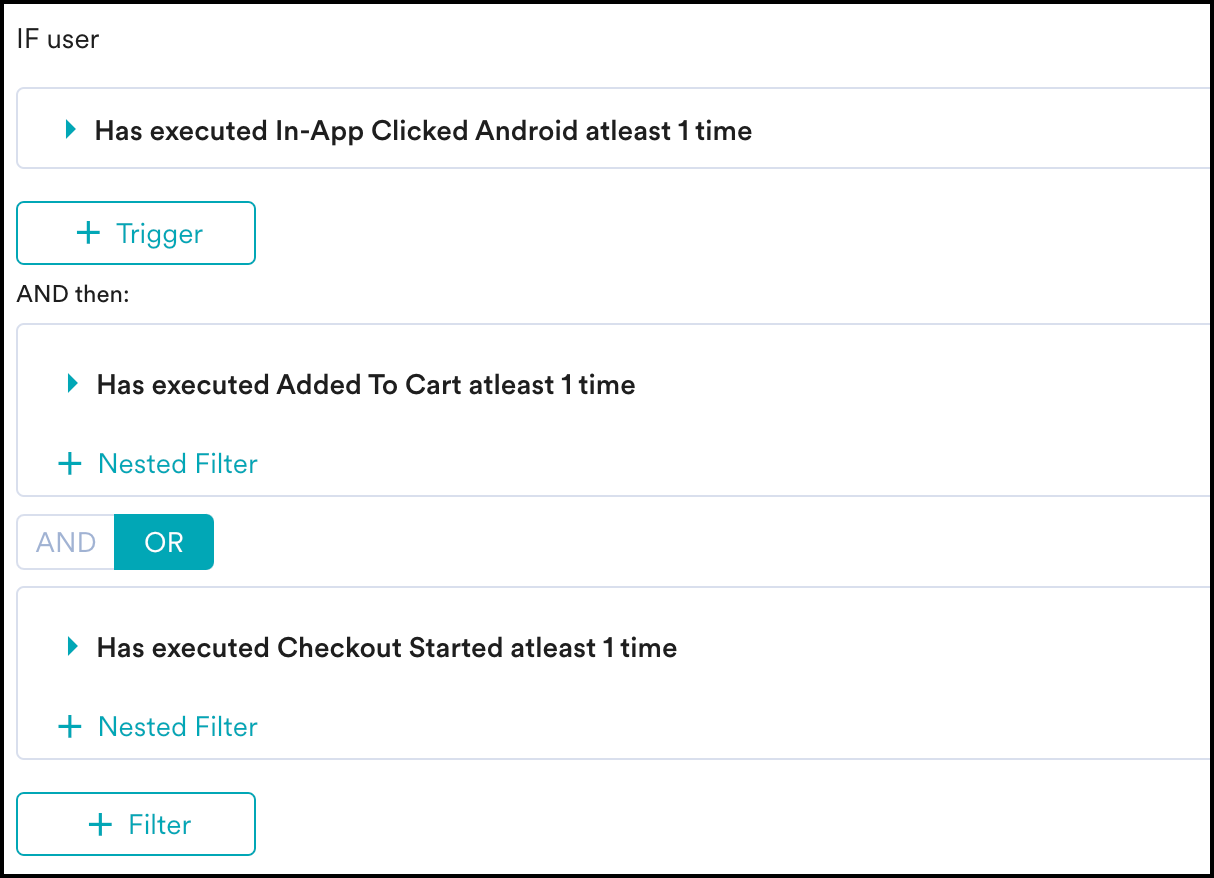
Task: Open 'Has executed Added To Cart' condition text
Action: coord(366,385)
